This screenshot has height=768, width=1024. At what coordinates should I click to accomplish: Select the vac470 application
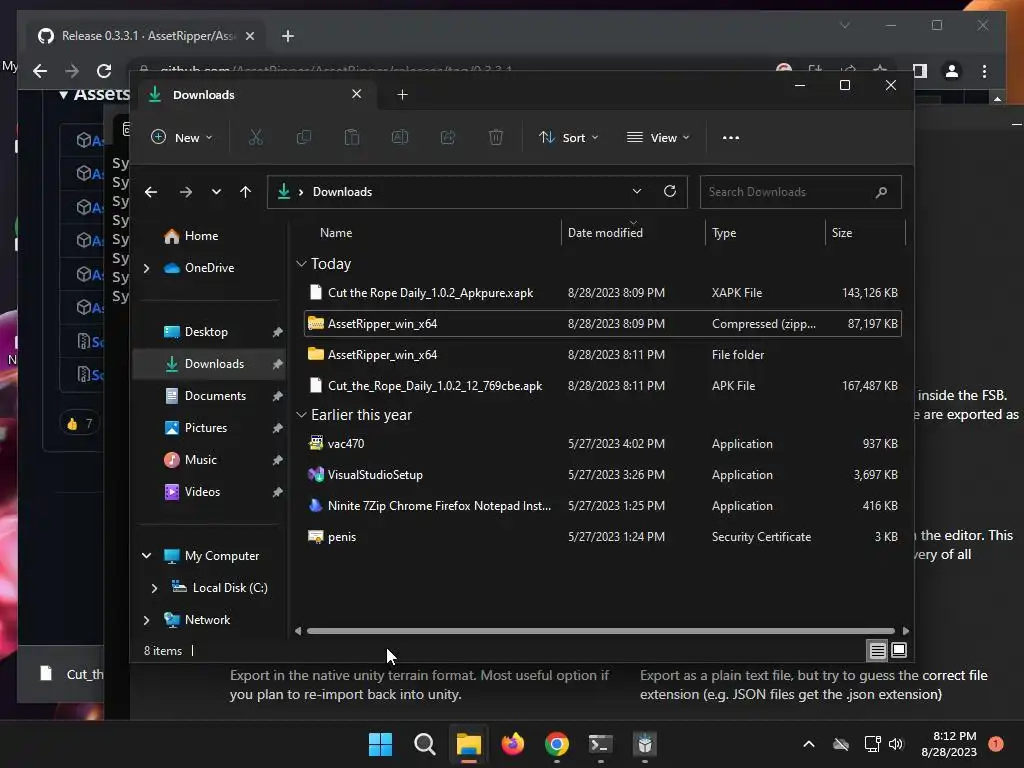click(603, 443)
